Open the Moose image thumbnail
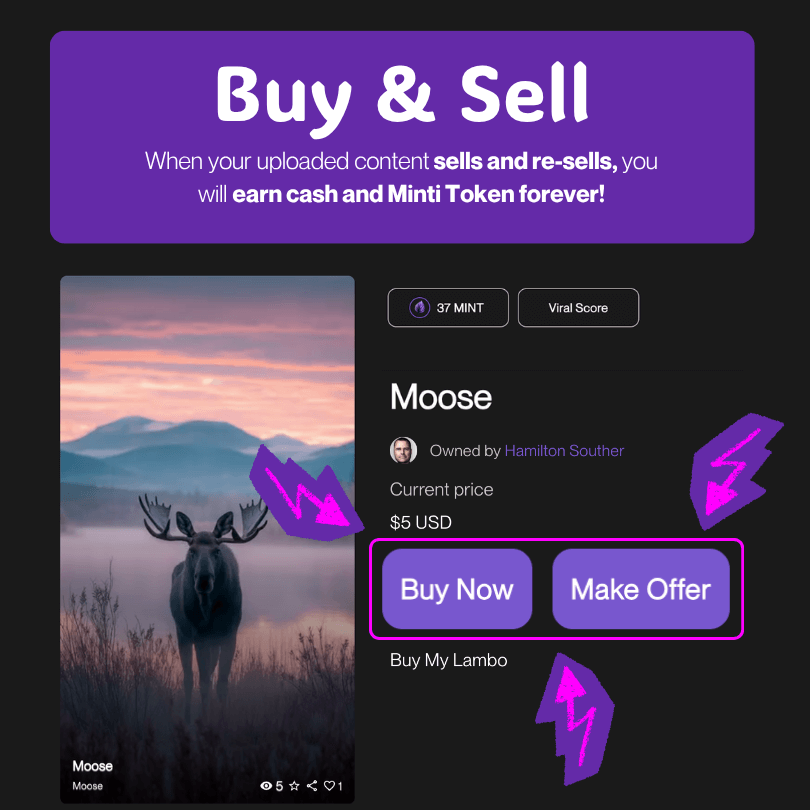Screen dimensions: 810x810 click(207, 539)
